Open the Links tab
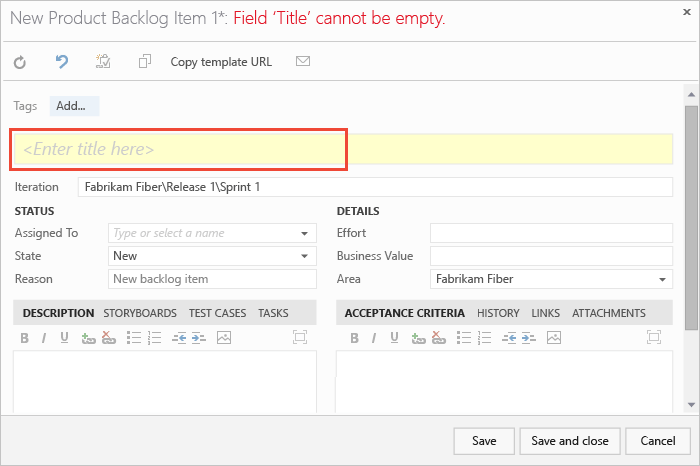The height and width of the screenshot is (466, 700). [x=546, y=313]
